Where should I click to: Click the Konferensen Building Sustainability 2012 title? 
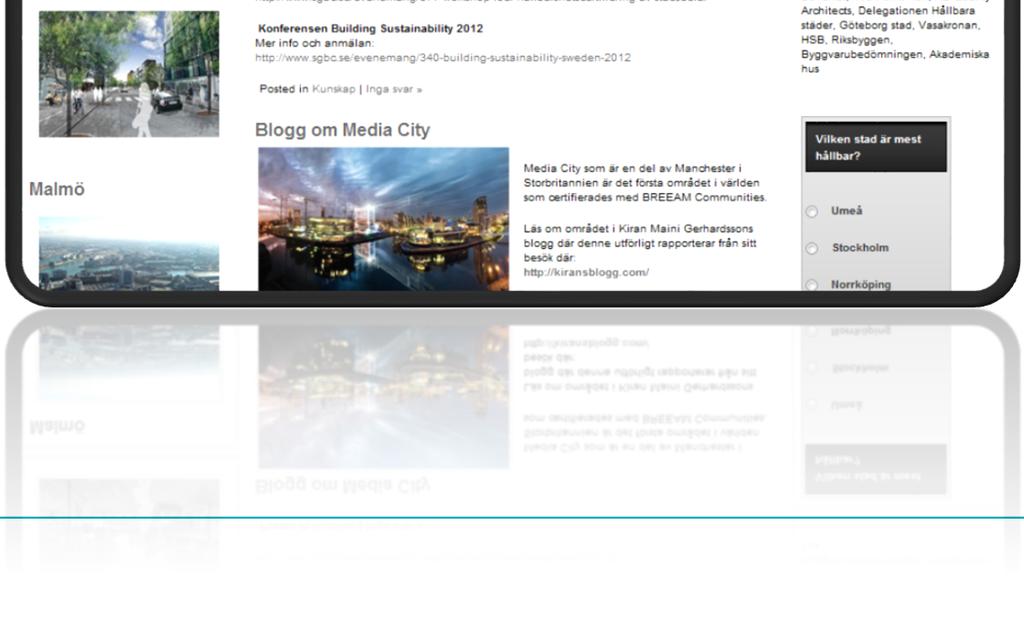click(370, 29)
